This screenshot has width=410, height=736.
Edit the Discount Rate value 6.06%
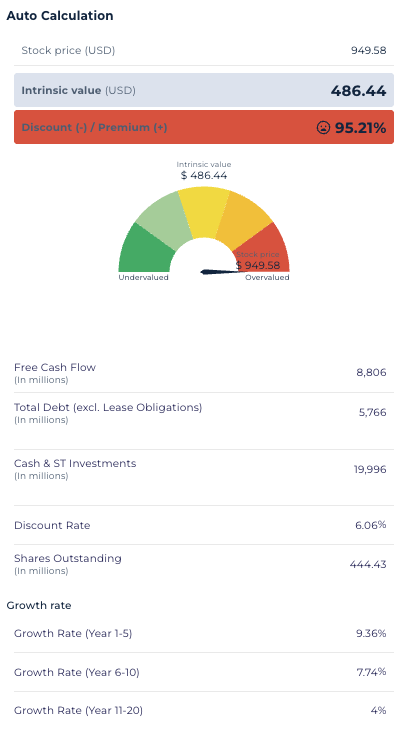pyautogui.click(x=371, y=525)
